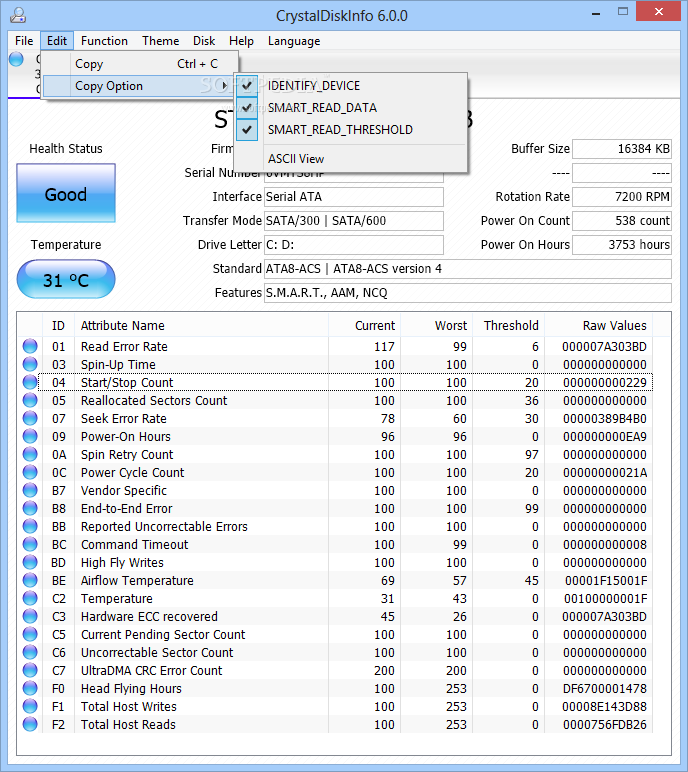Viewport: 688px width, 772px height.
Task: Uncheck SMART_READ_DATA copy option
Action: pos(351,108)
